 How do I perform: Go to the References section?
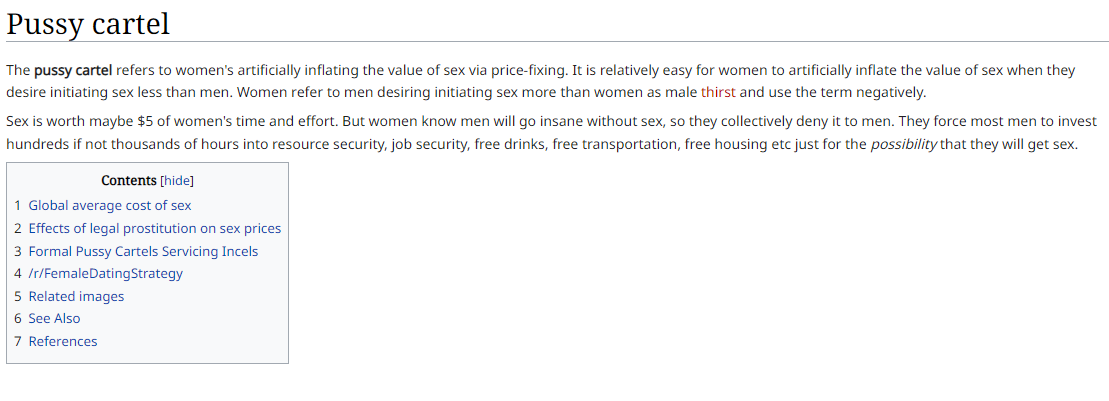(63, 341)
